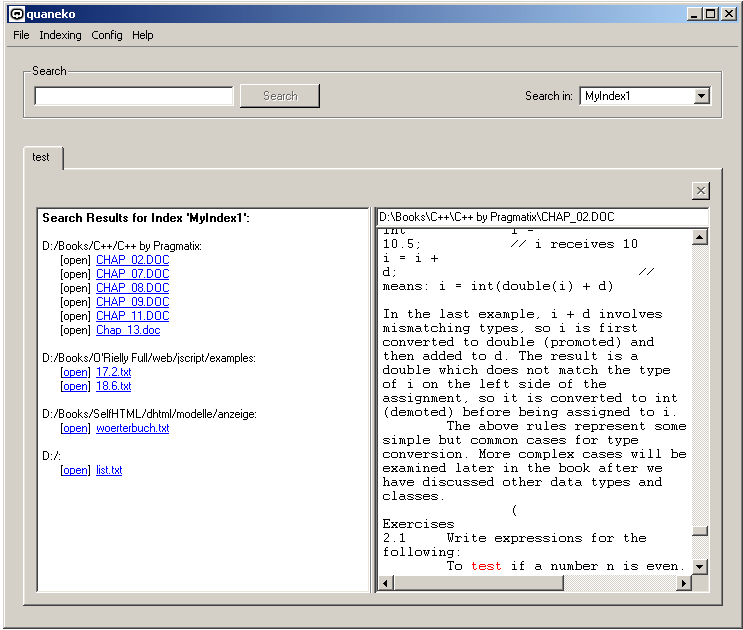Open the Config menu
This screenshot has height=630, width=743.
click(x=107, y=35)
